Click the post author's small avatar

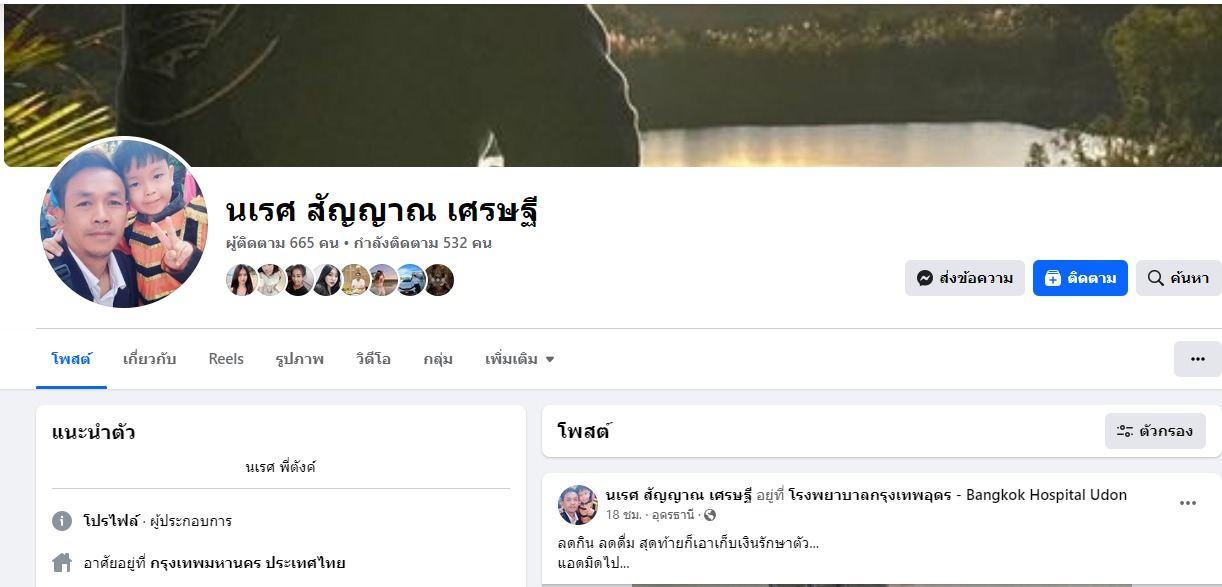click(578, 505)
